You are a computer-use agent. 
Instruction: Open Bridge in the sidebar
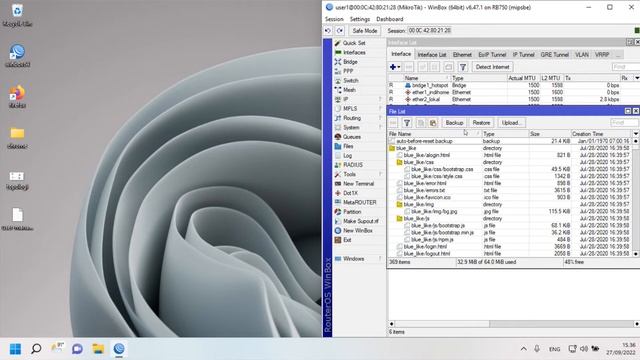tap(350, 62)
